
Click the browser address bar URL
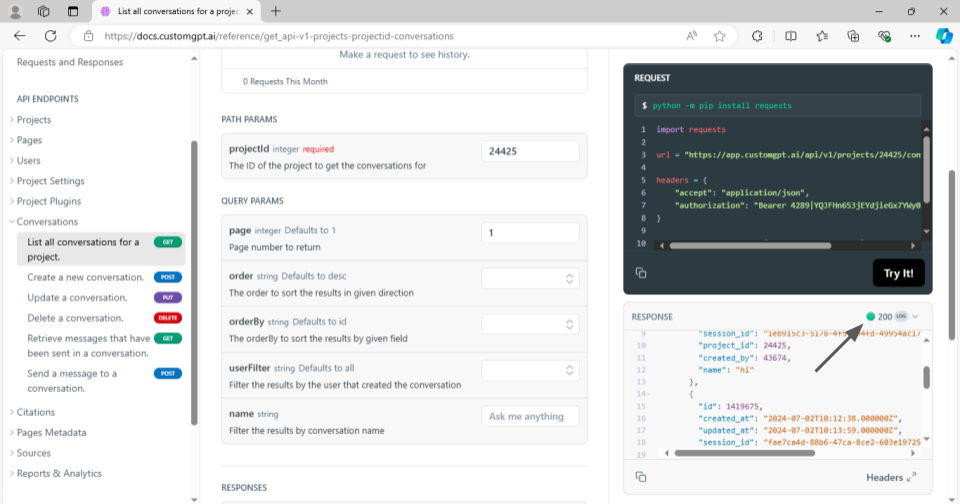coord(279,36)
